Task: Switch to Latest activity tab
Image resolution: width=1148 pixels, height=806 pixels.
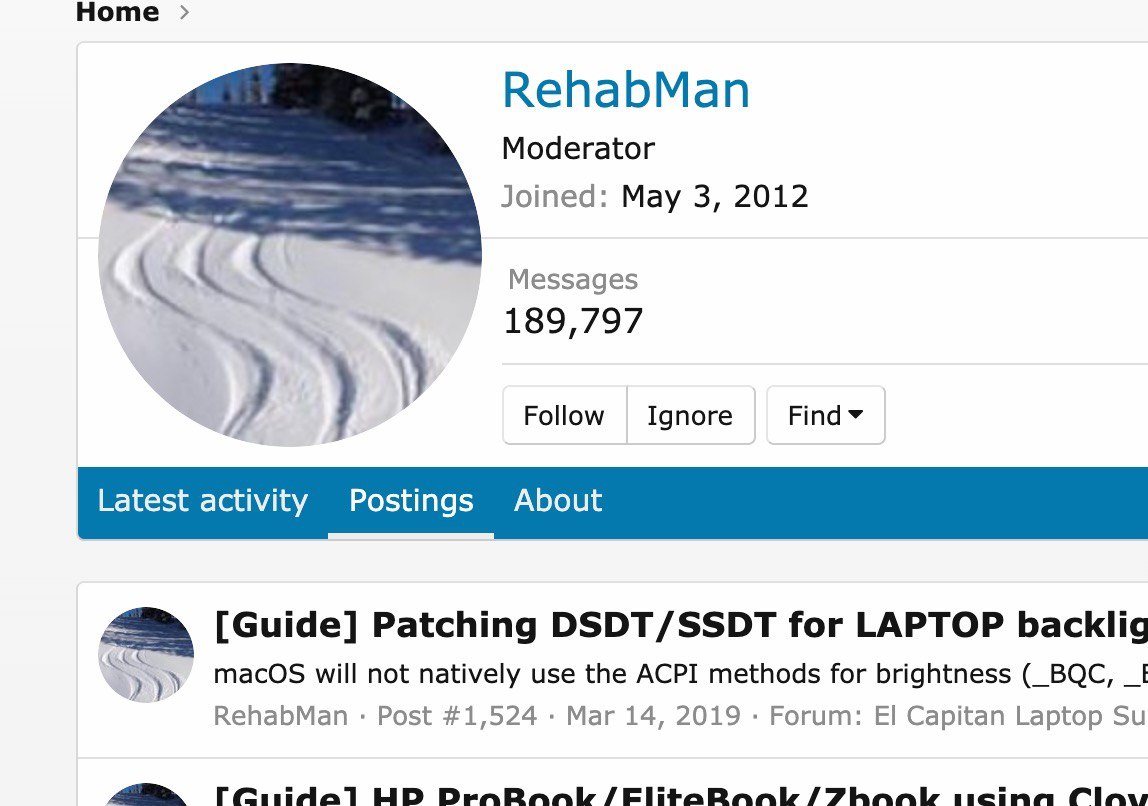Action: click(x=203, y=501)
